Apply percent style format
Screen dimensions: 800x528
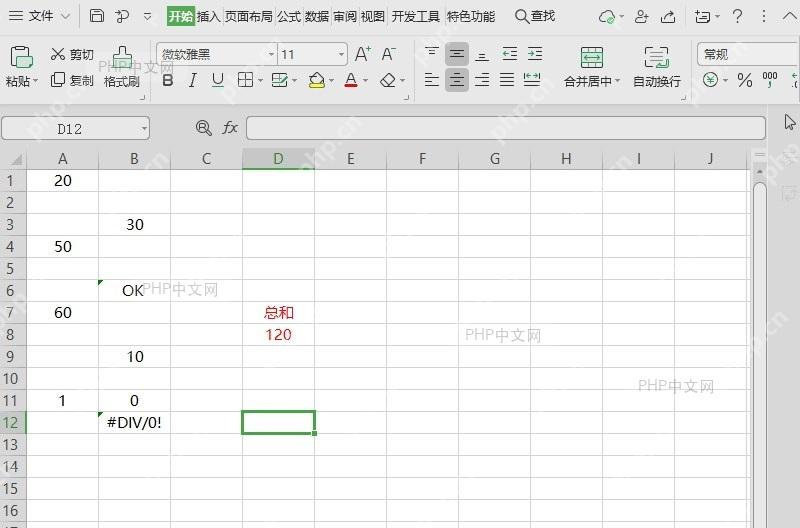pos(745,80)
